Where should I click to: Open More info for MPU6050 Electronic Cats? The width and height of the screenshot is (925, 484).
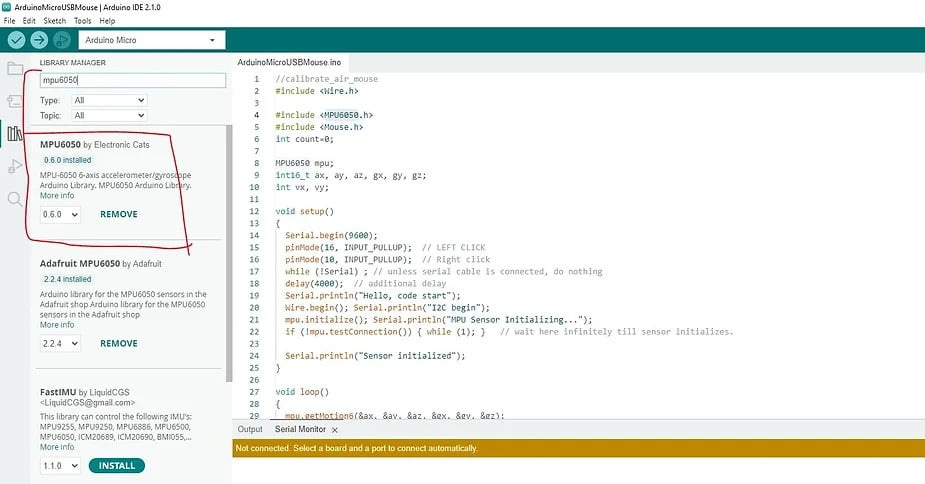pyautogui.click(x=57, y=195)
